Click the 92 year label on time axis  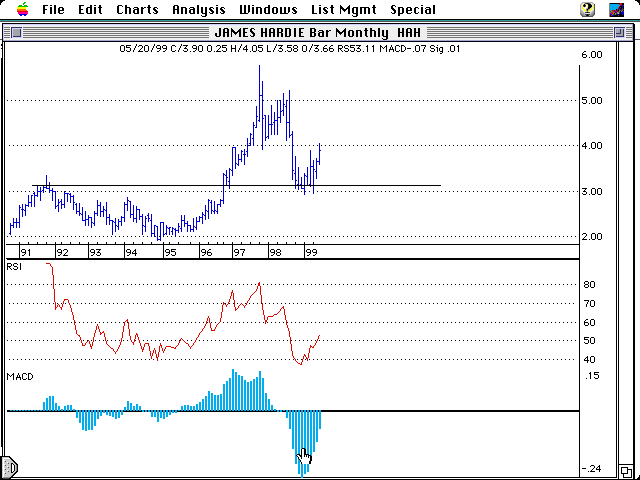click(62, 253)
